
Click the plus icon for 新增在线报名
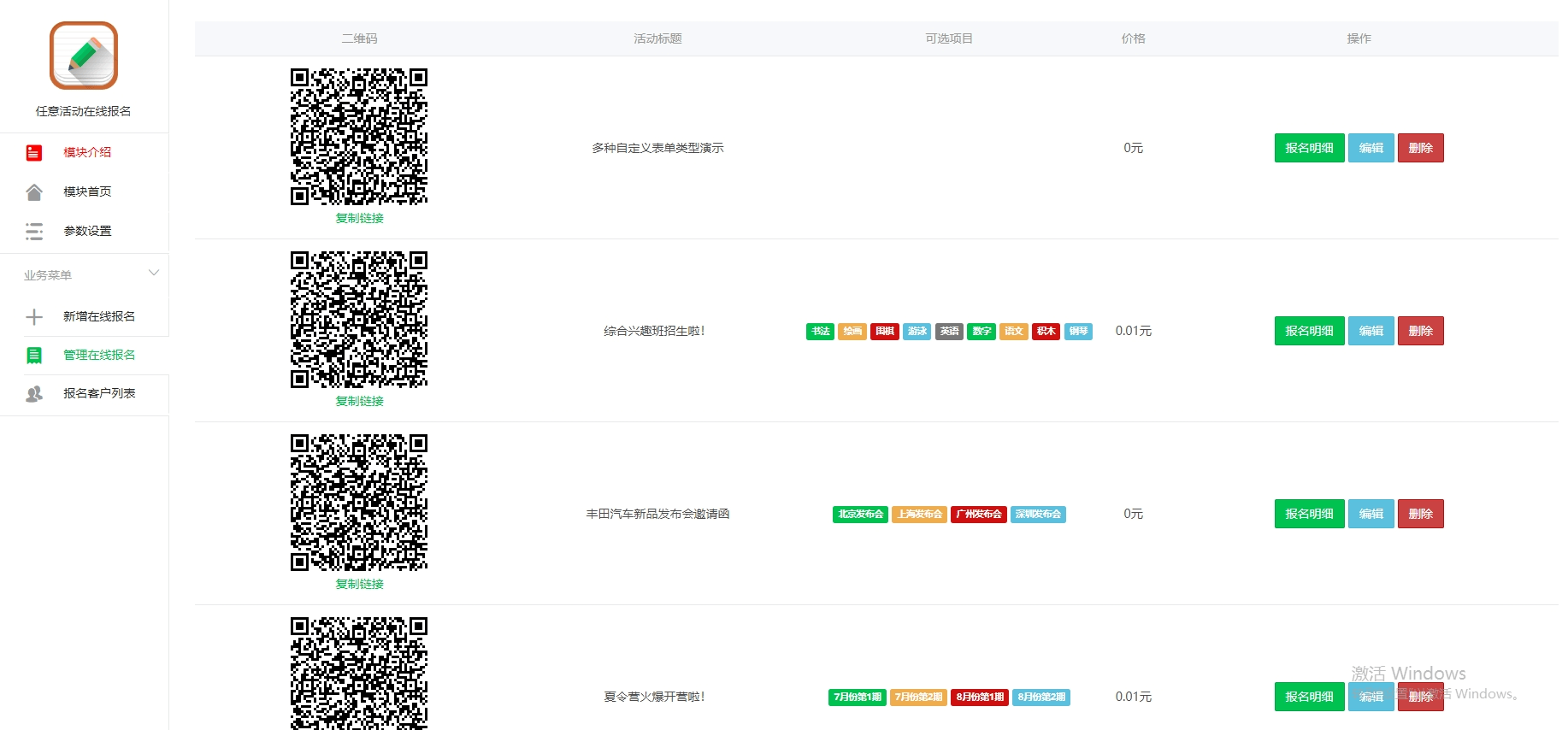tap(34, 317)
